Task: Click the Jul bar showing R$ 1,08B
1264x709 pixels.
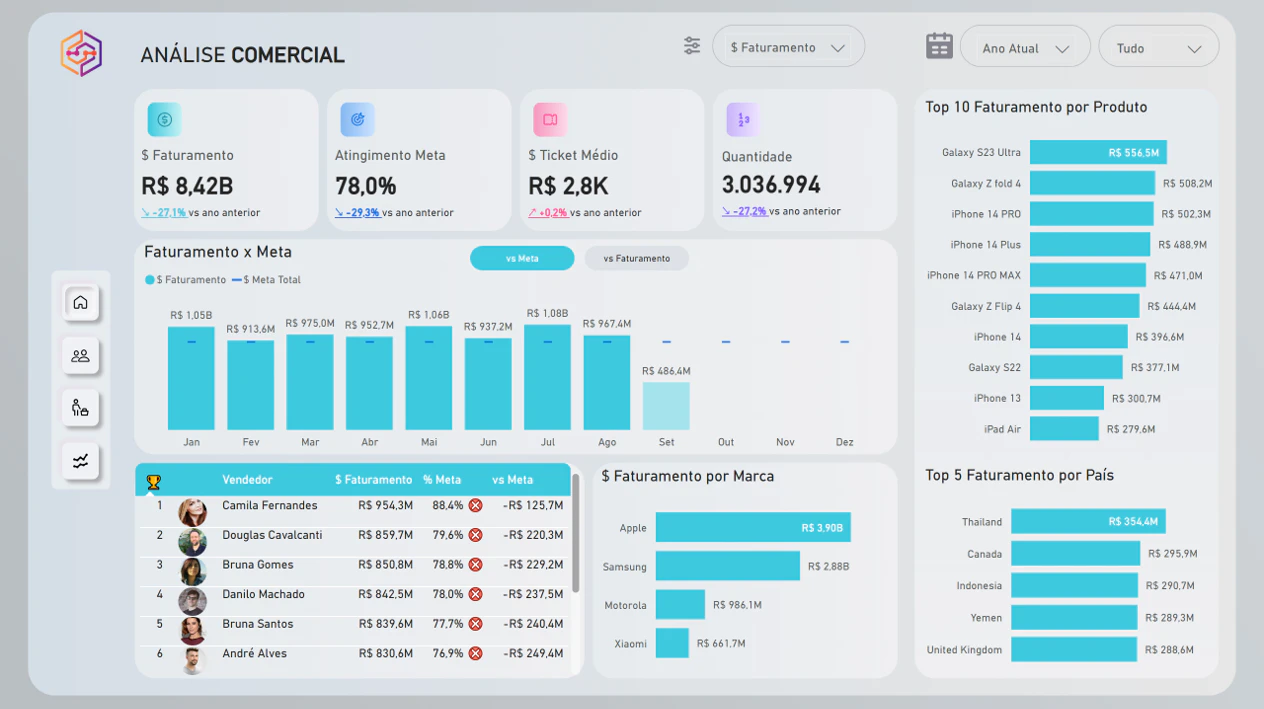Action: (x=547, y=377)
